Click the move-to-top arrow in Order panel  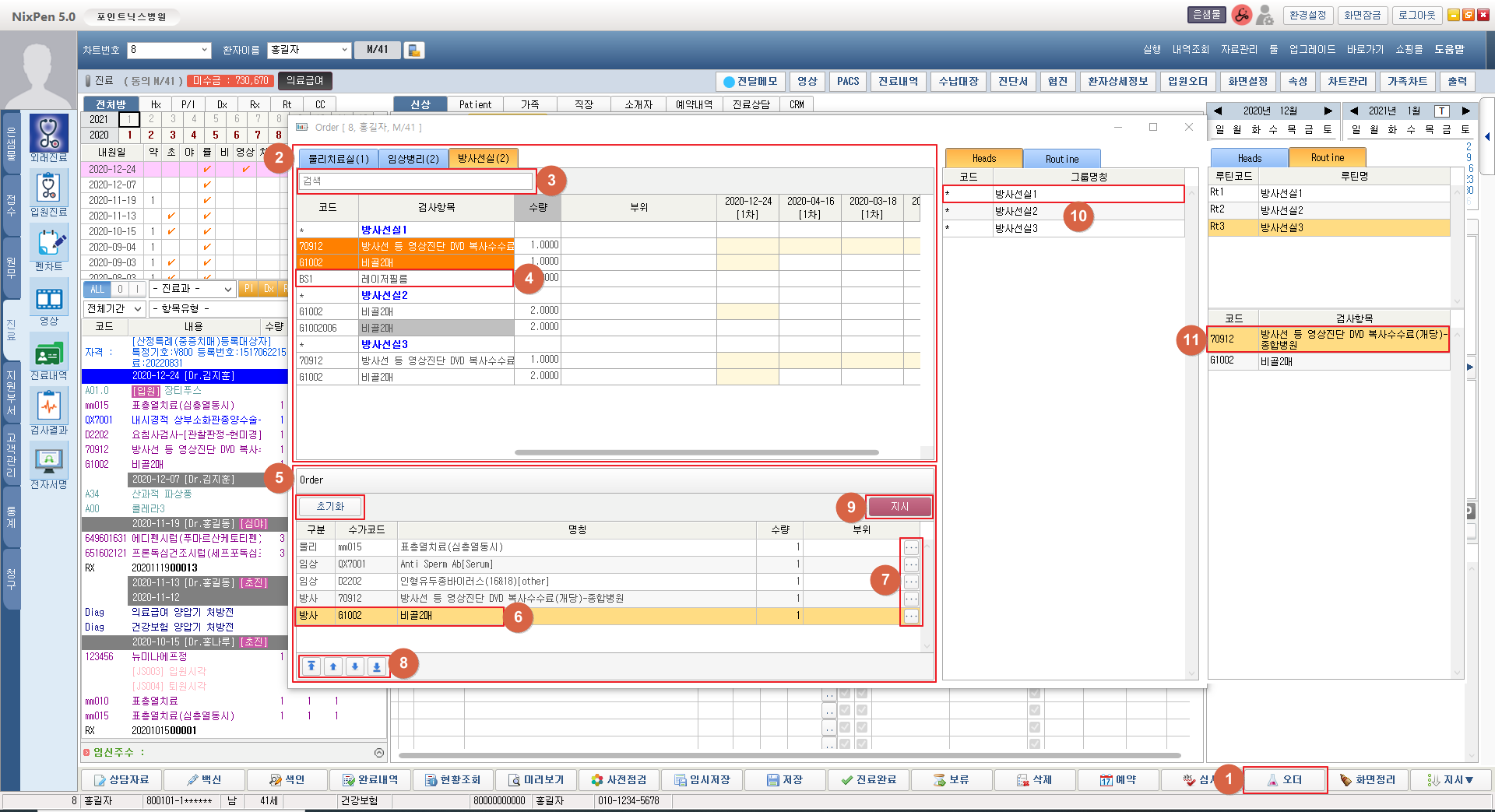(311, 666)
